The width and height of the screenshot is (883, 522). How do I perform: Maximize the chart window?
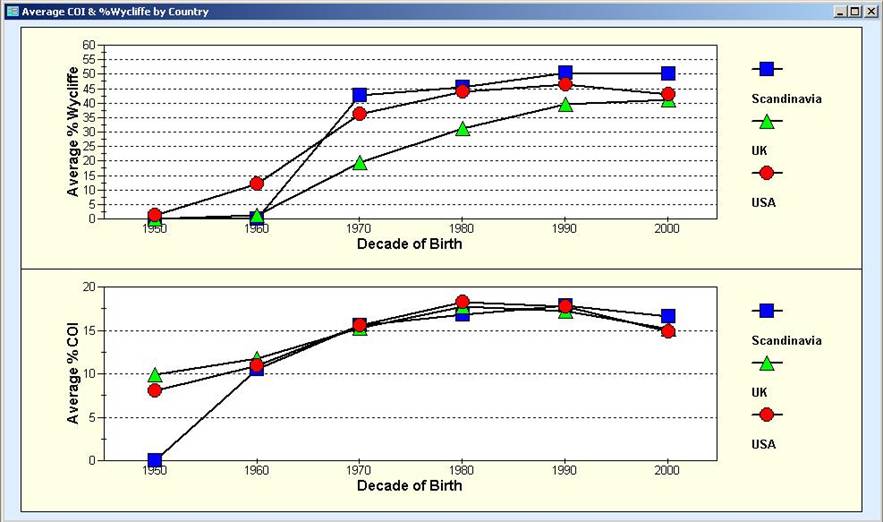[x=854, y=12]
